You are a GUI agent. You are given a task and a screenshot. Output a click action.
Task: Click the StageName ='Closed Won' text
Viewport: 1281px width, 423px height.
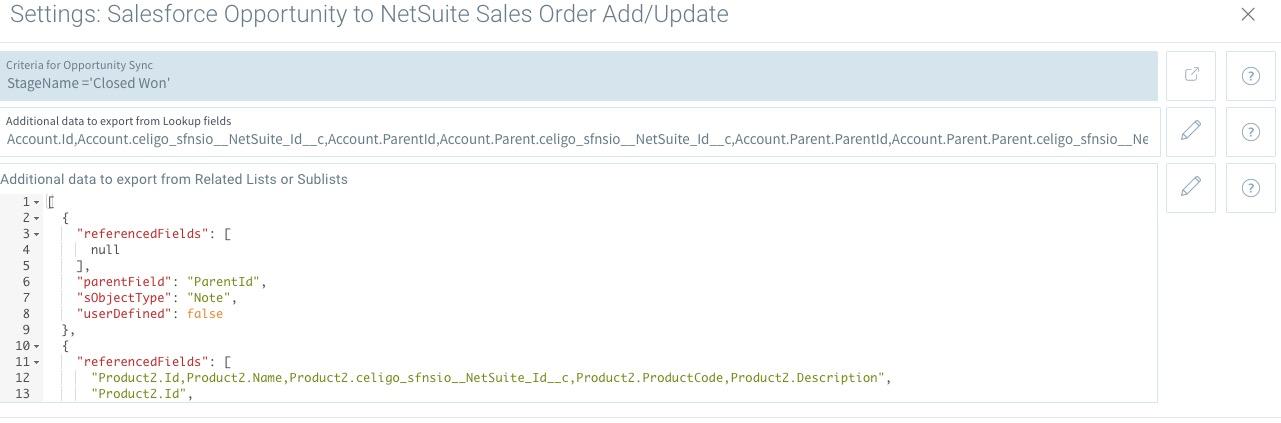point(89,84)
